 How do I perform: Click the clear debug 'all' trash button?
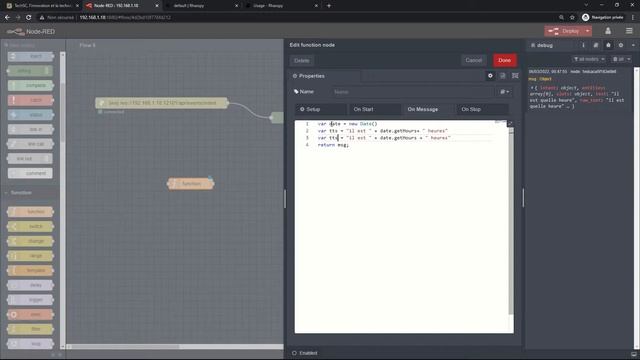point(618,59)
